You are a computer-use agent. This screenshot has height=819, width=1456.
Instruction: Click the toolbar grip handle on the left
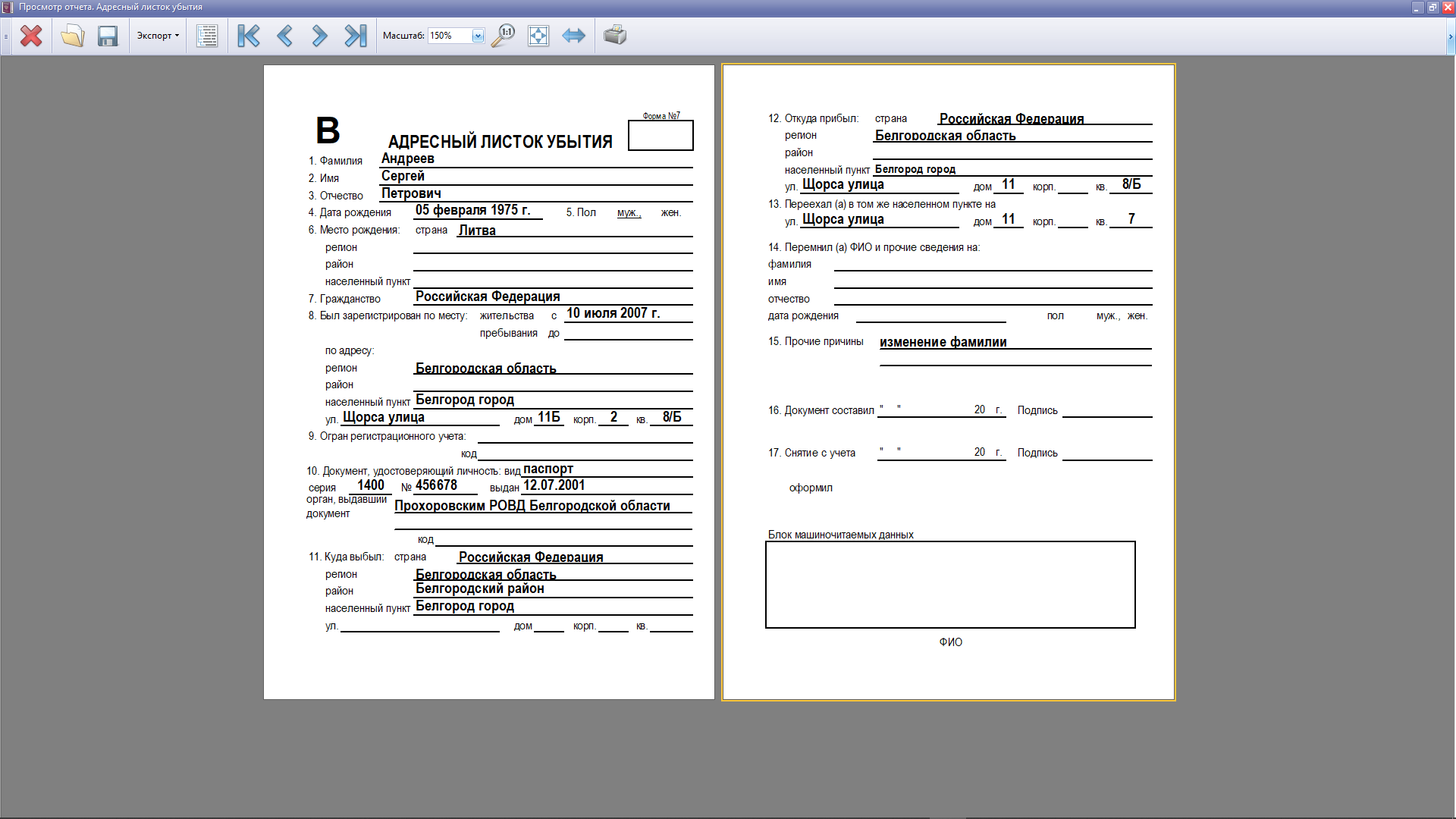[x=6, y=36]
